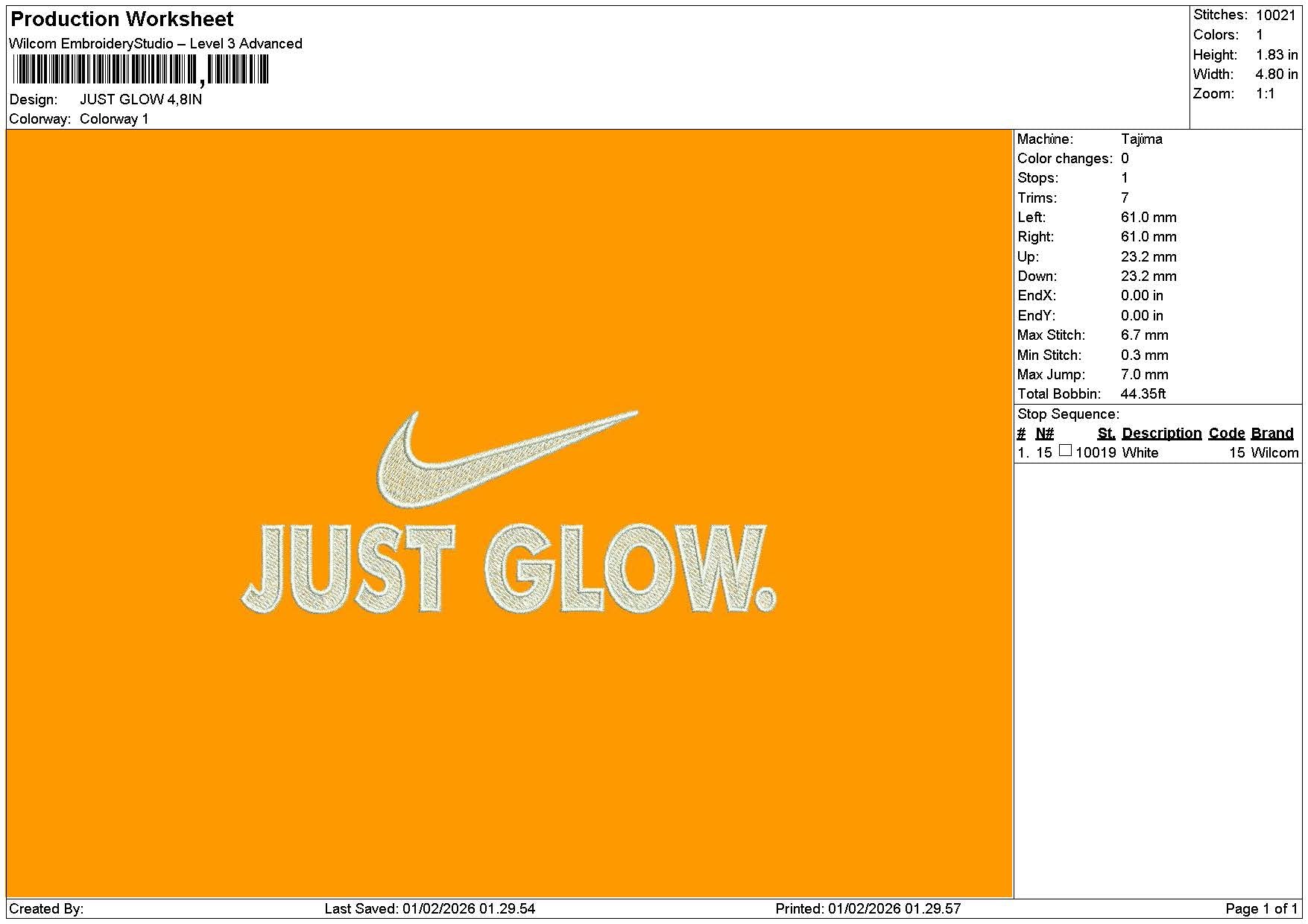
Task: Click the "Description" column header
Action: [1162, 434]
